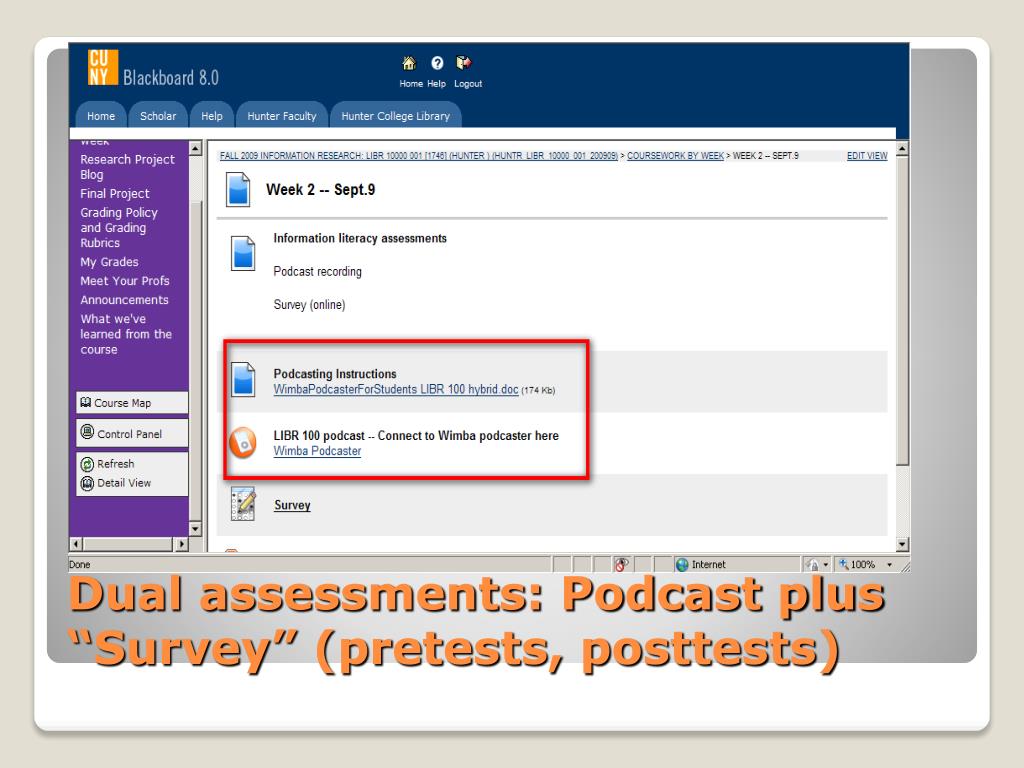
Task: Open Meet Your Profs in the sidebar
Action: (x=125, y=281)
